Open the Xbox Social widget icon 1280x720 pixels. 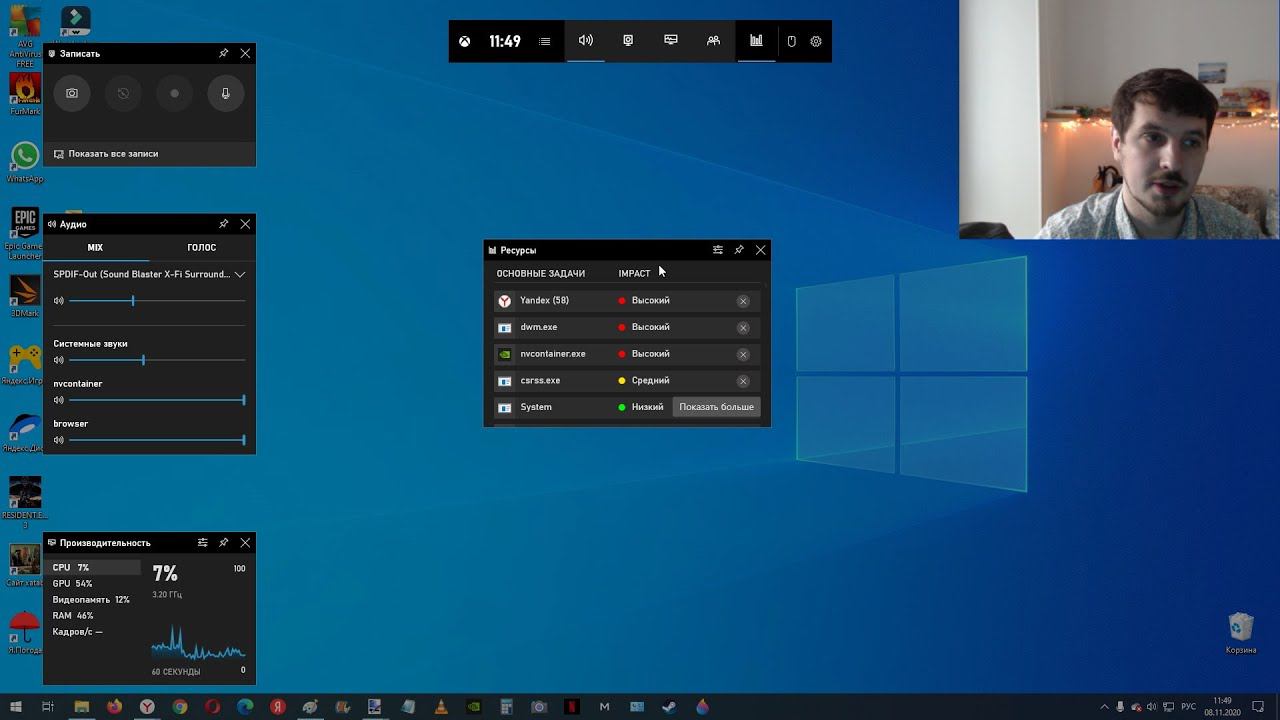point(713,41)
